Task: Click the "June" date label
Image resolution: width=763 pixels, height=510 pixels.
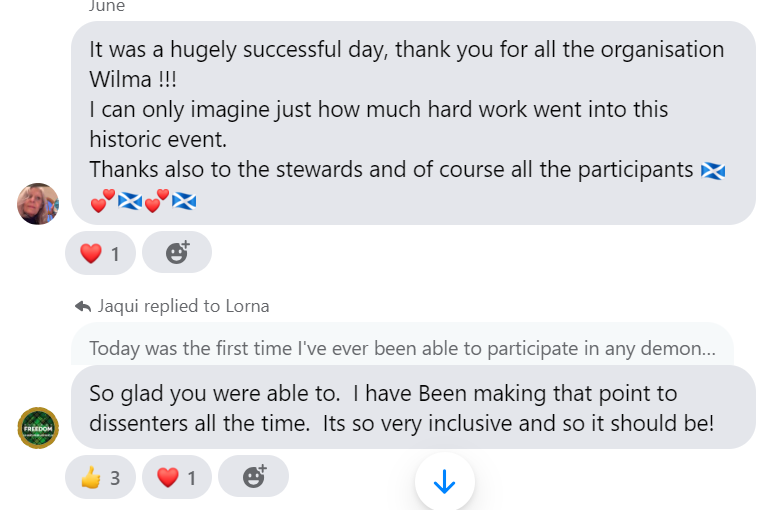Action: 107,6
